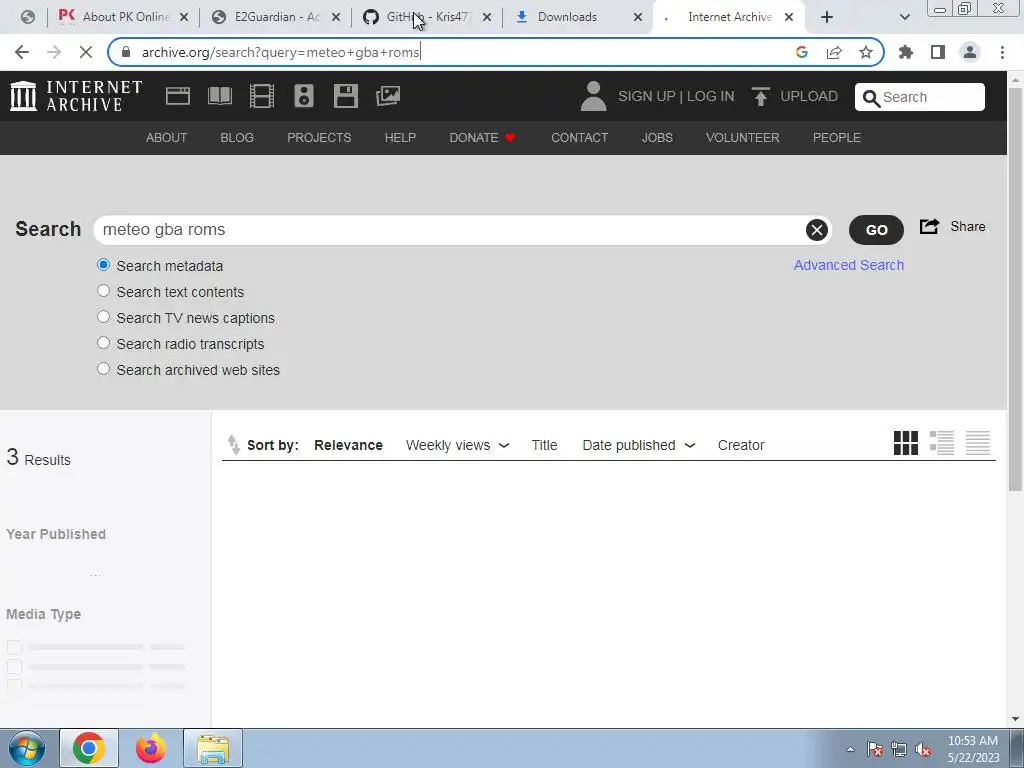Open DONATE in navigation menu
The height and width of the screenshot is (768, 1024).
(483, 138)
